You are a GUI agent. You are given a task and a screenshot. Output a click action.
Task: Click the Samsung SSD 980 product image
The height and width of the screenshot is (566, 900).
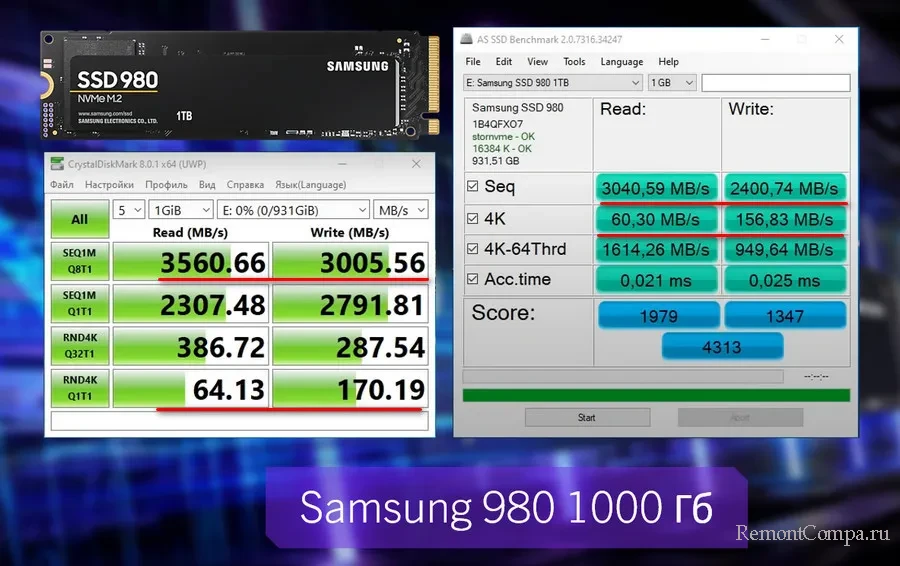click(x=240, y=85)
